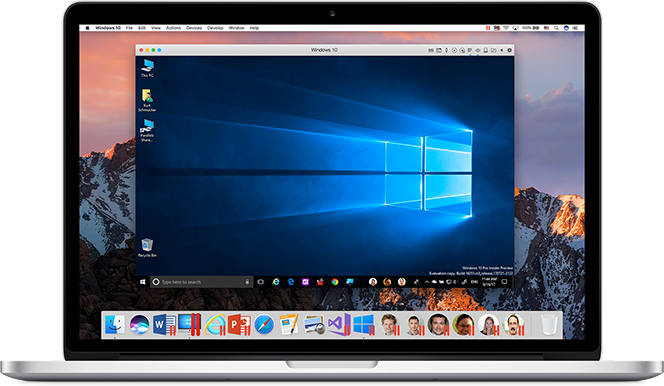Launch Google Chrome from the Windows taskbar
The width and height of the screenshot is (664, 386).
point(335,282)
